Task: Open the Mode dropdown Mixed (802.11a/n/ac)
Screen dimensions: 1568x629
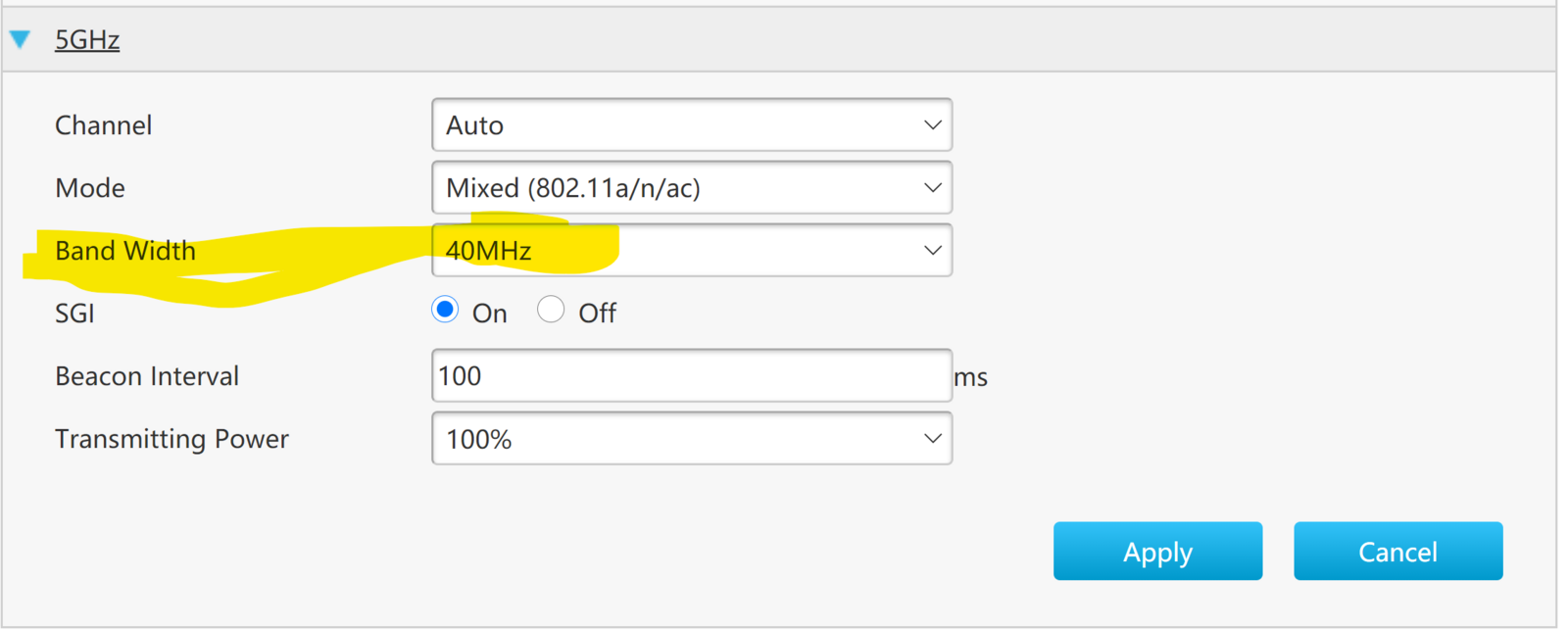Action: 692,188
